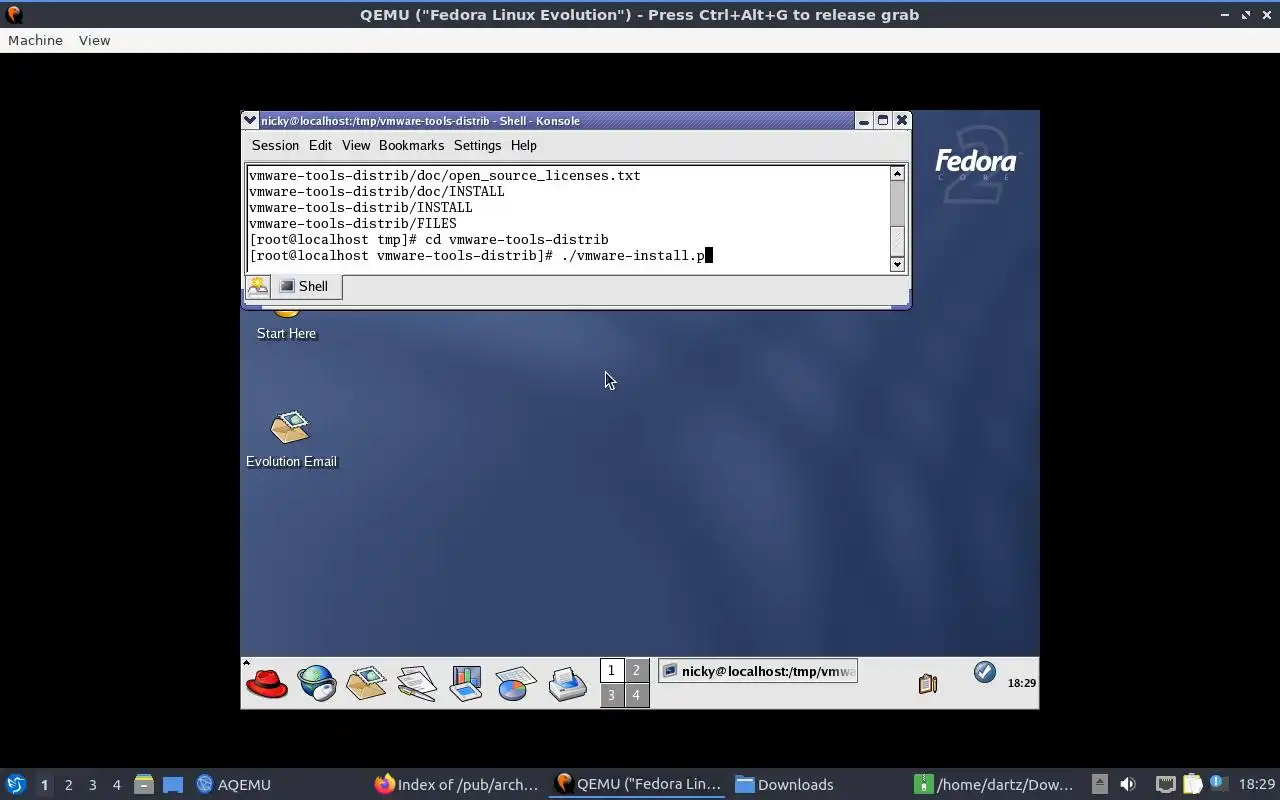Image resolution: width=1280 pixels, height=800 pixels.
Task: Click the terminal scrollbar thumb
Action: 897,240
